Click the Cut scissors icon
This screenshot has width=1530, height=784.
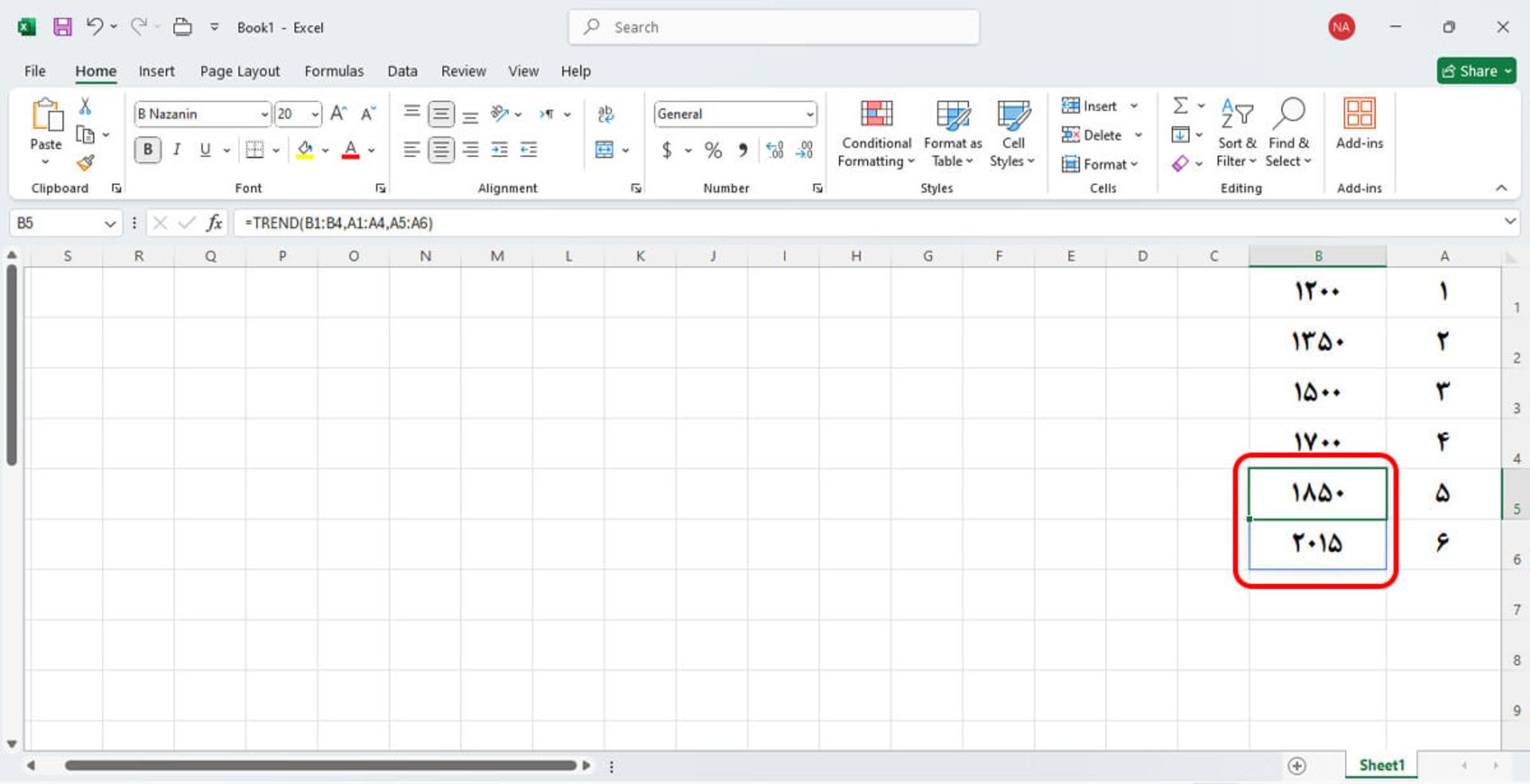(x=84, y=106)
